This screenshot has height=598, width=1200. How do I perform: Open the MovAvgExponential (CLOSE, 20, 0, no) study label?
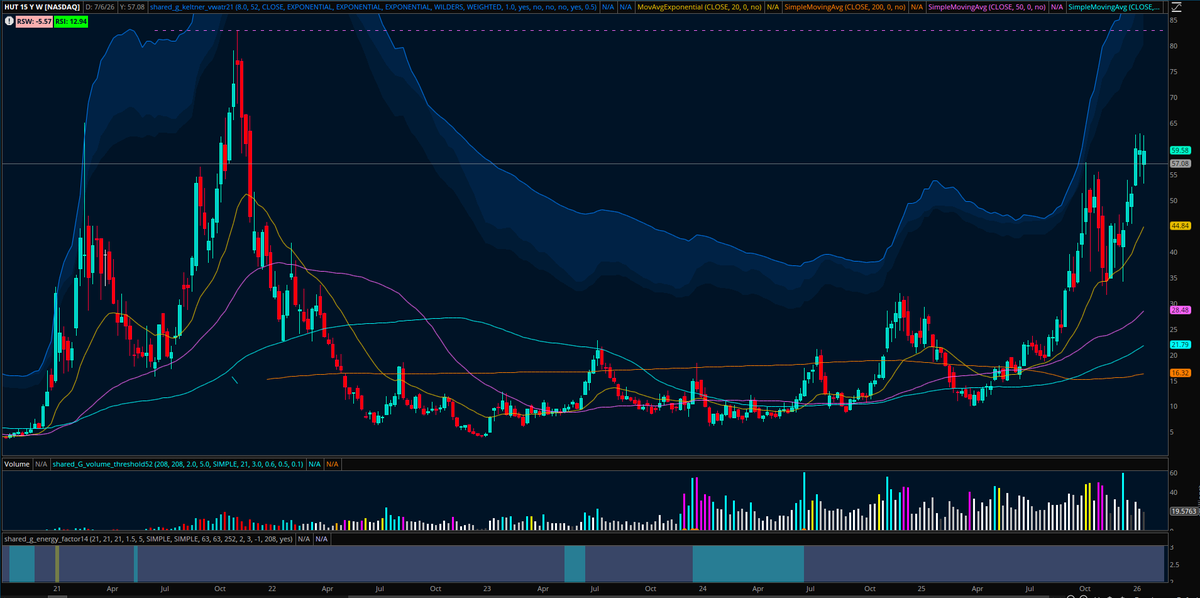click(699, 7)
